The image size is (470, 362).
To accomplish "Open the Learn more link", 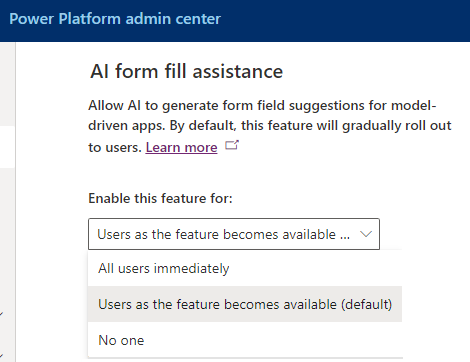I will 181,147.
